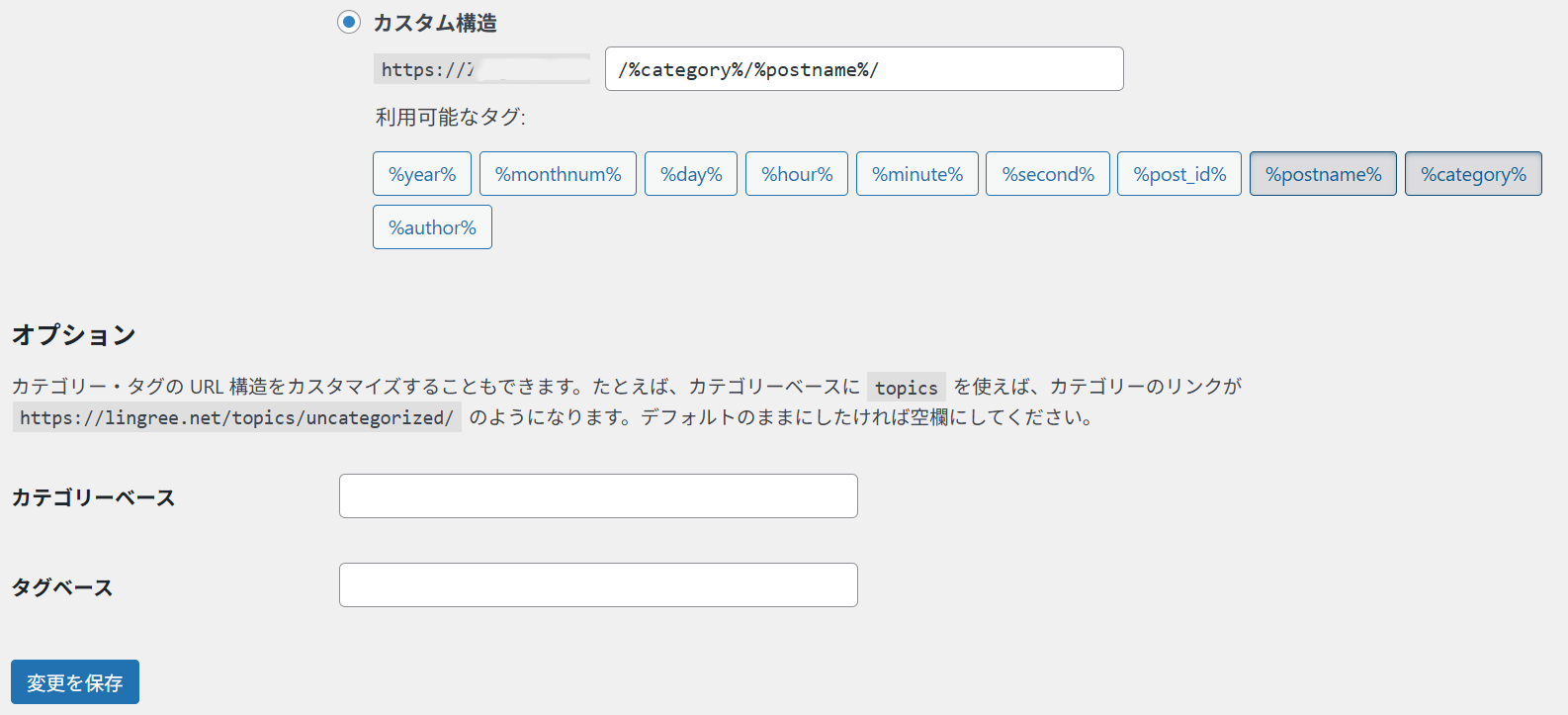Screen dimensions: 1568x715
Task: Toggle the active %postname% tag
Action: (x=1323, y=174)
